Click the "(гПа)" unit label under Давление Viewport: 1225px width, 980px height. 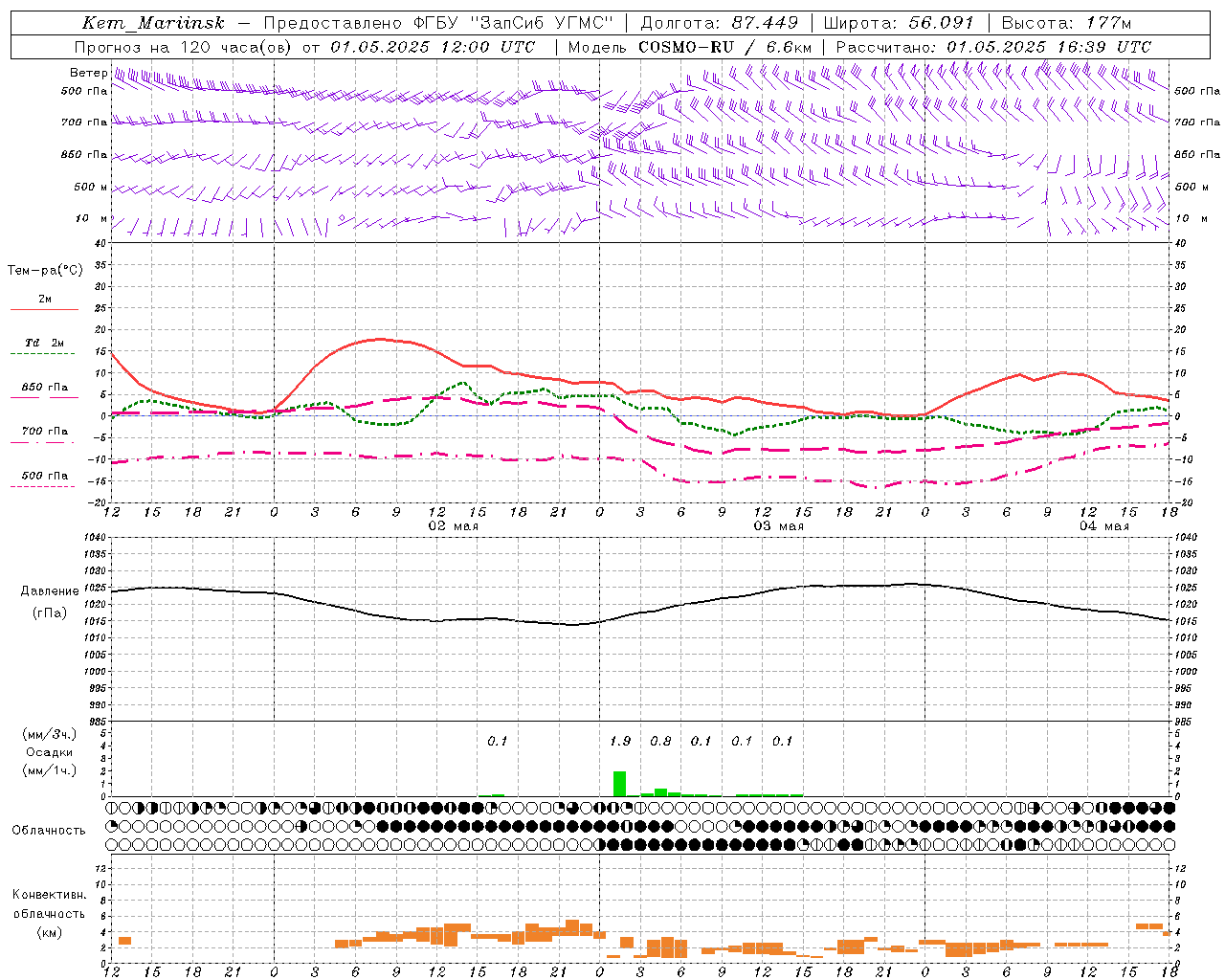(x=50, y=613)
